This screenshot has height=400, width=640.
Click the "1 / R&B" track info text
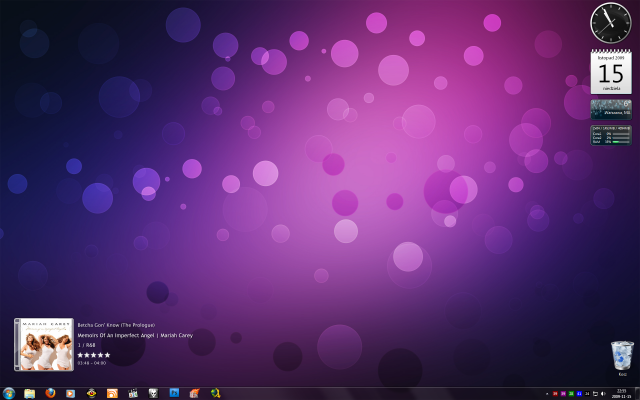coord(86,345)
